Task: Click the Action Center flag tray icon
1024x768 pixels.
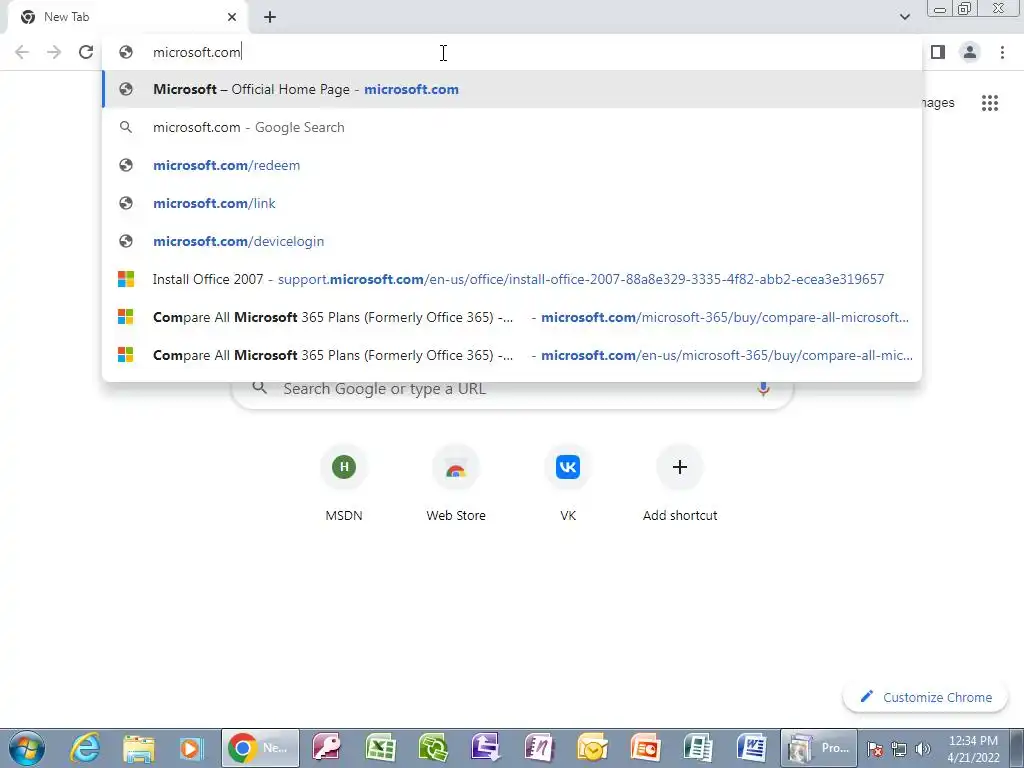Action: (x=875, y=749)
